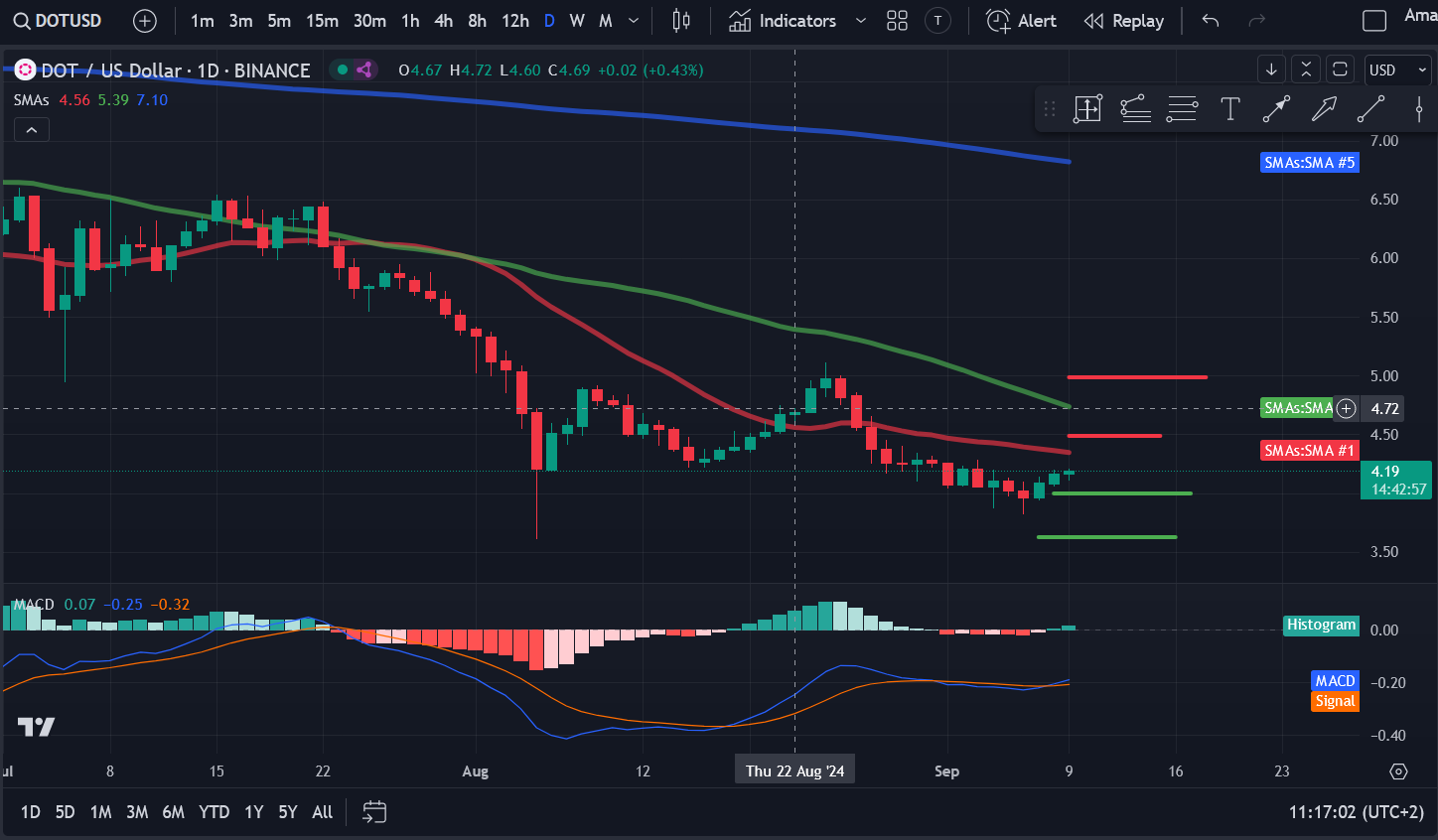The image size is (1438, 840).
Task: Click the collapse pane arrows button
Action: point(1306,70)
